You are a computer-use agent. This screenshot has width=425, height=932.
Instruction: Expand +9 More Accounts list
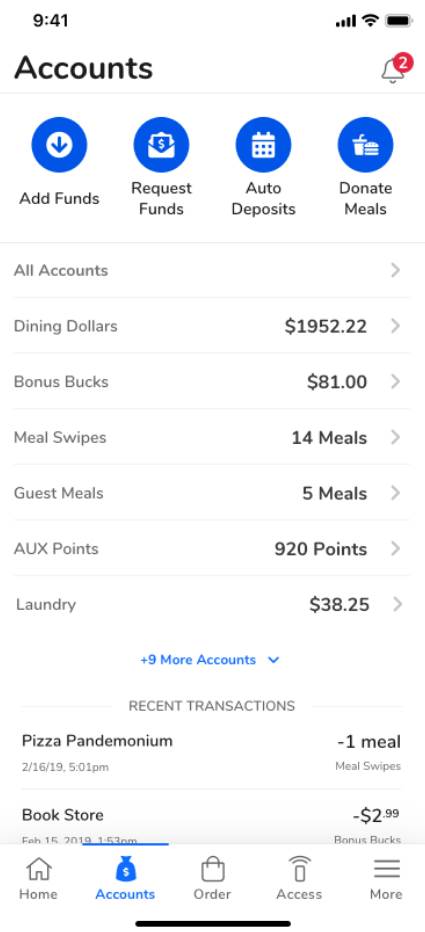click(210, 660)
